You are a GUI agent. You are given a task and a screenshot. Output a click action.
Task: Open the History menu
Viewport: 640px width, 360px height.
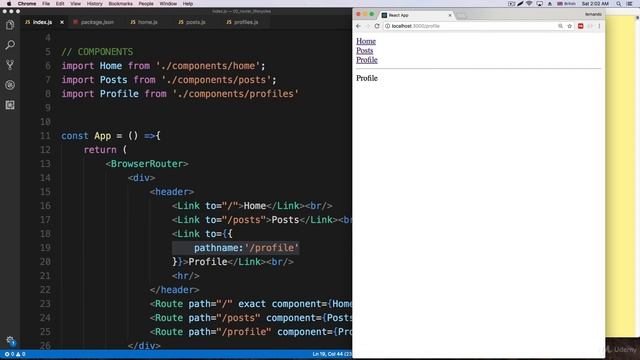[94, 4]
